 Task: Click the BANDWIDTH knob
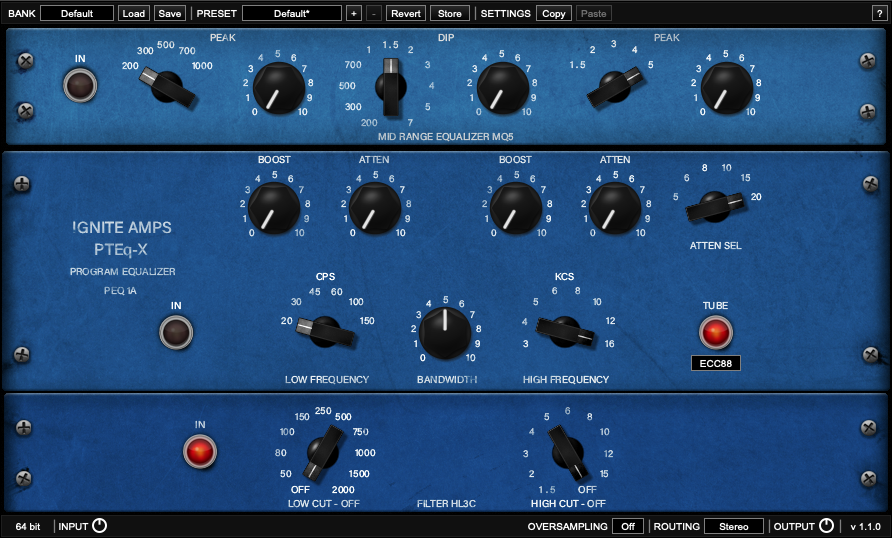(x=445, y=333)
